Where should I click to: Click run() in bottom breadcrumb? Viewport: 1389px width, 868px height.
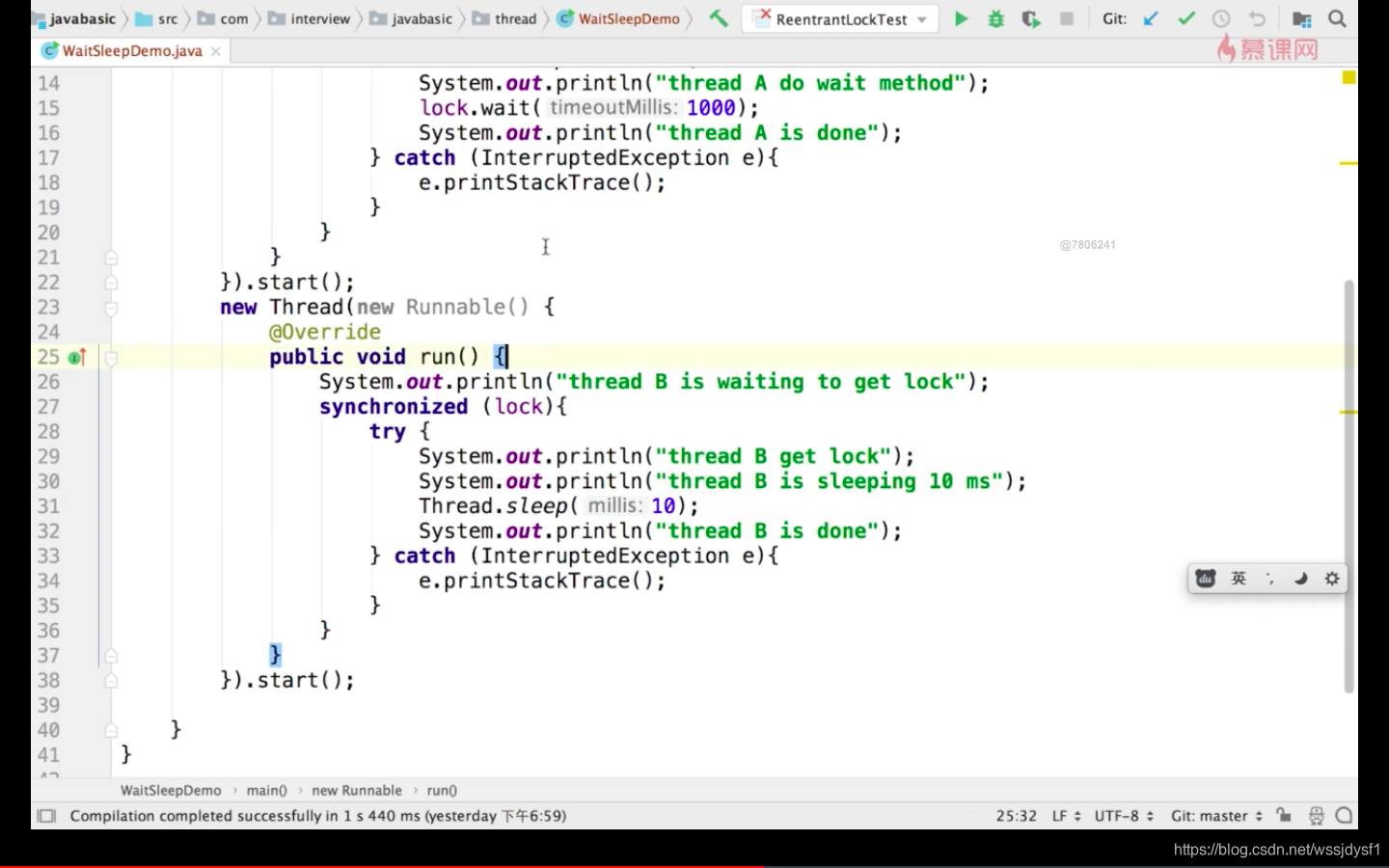tap(442, 790)
